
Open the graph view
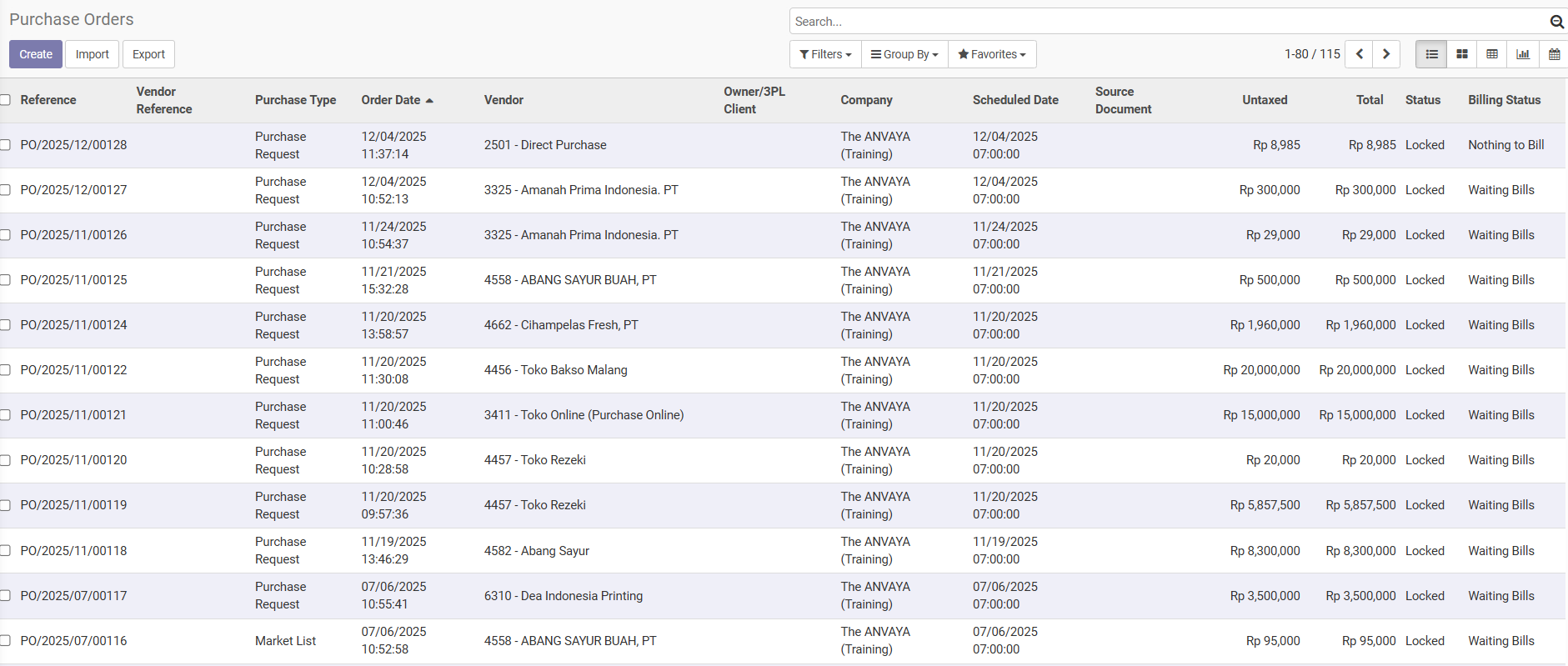[x=1523, y=54]
